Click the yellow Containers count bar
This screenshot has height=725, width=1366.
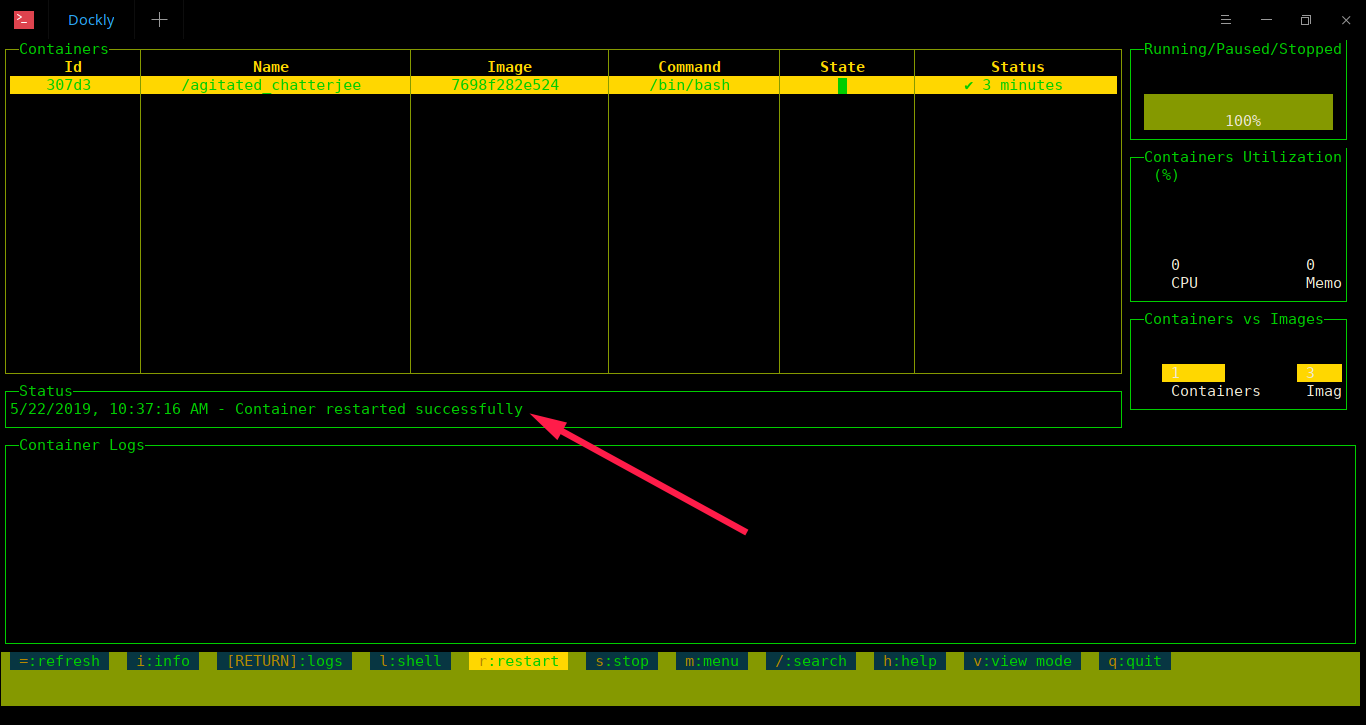1193,373
